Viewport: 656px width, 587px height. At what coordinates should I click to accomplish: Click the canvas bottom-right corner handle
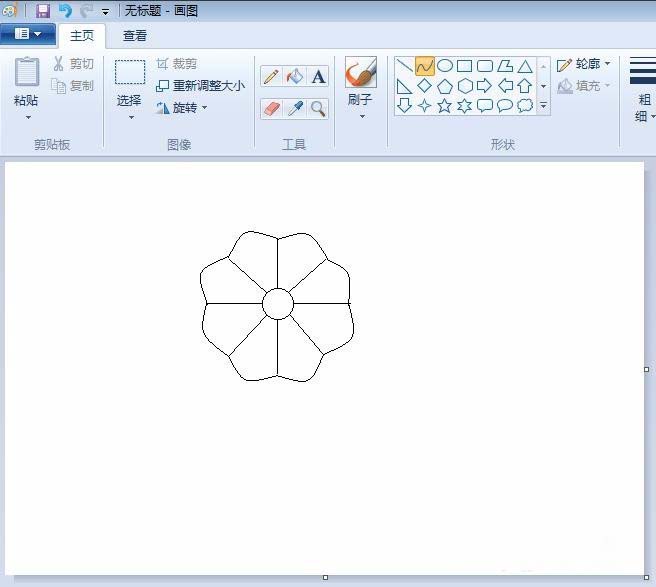[646, 577]
